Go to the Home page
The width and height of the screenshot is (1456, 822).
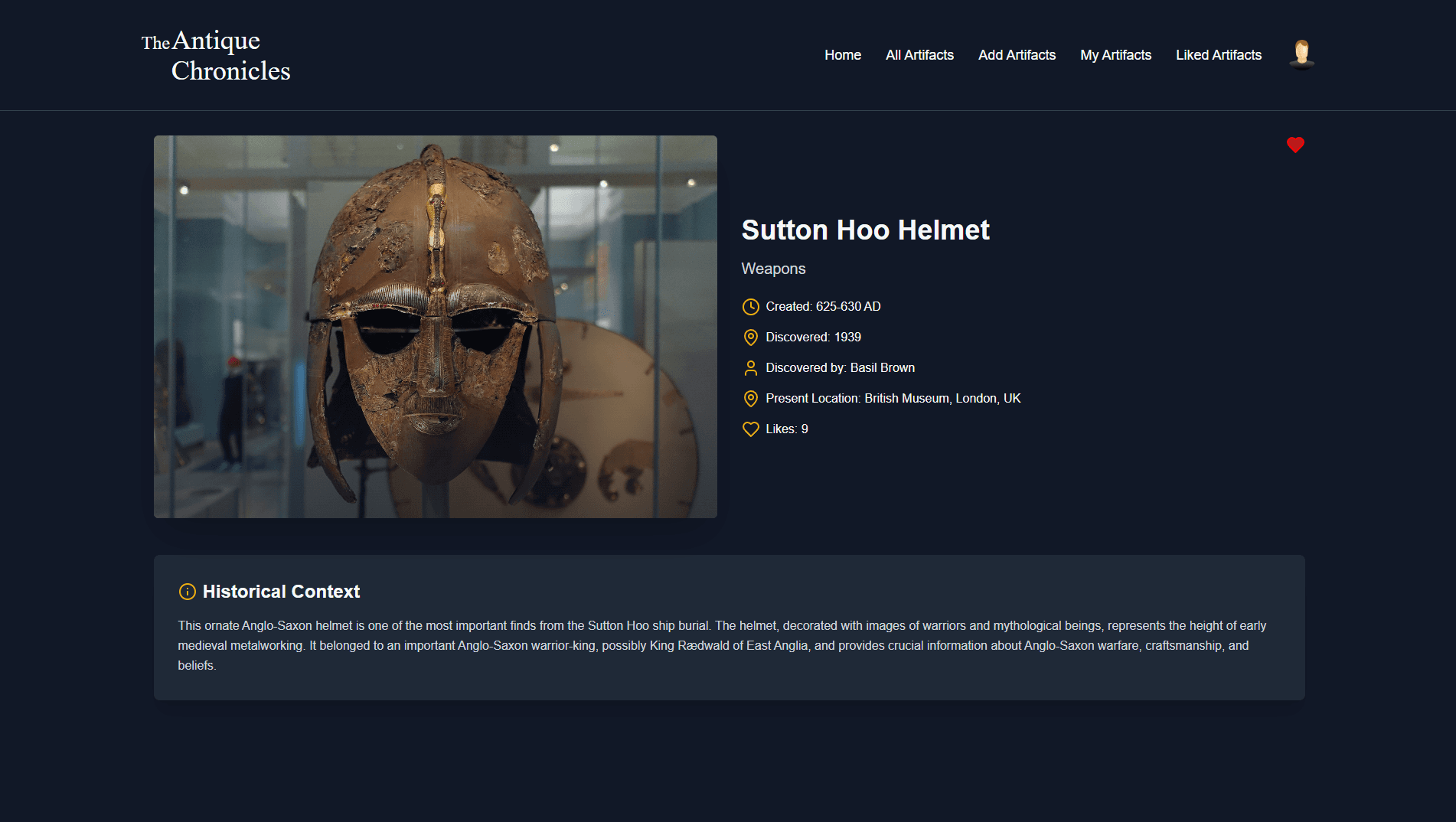[842, 54]
